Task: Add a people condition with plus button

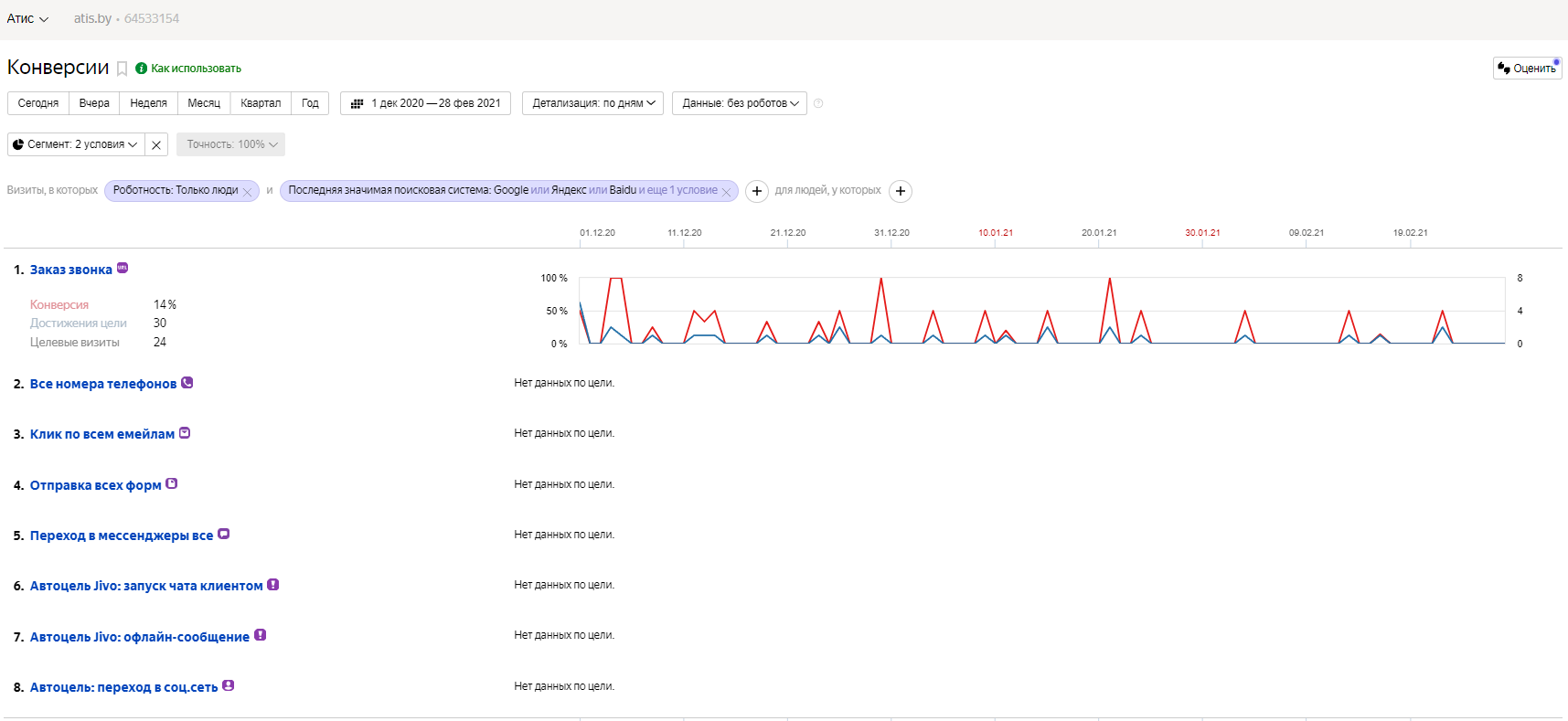Action: [x=901, y=191]
